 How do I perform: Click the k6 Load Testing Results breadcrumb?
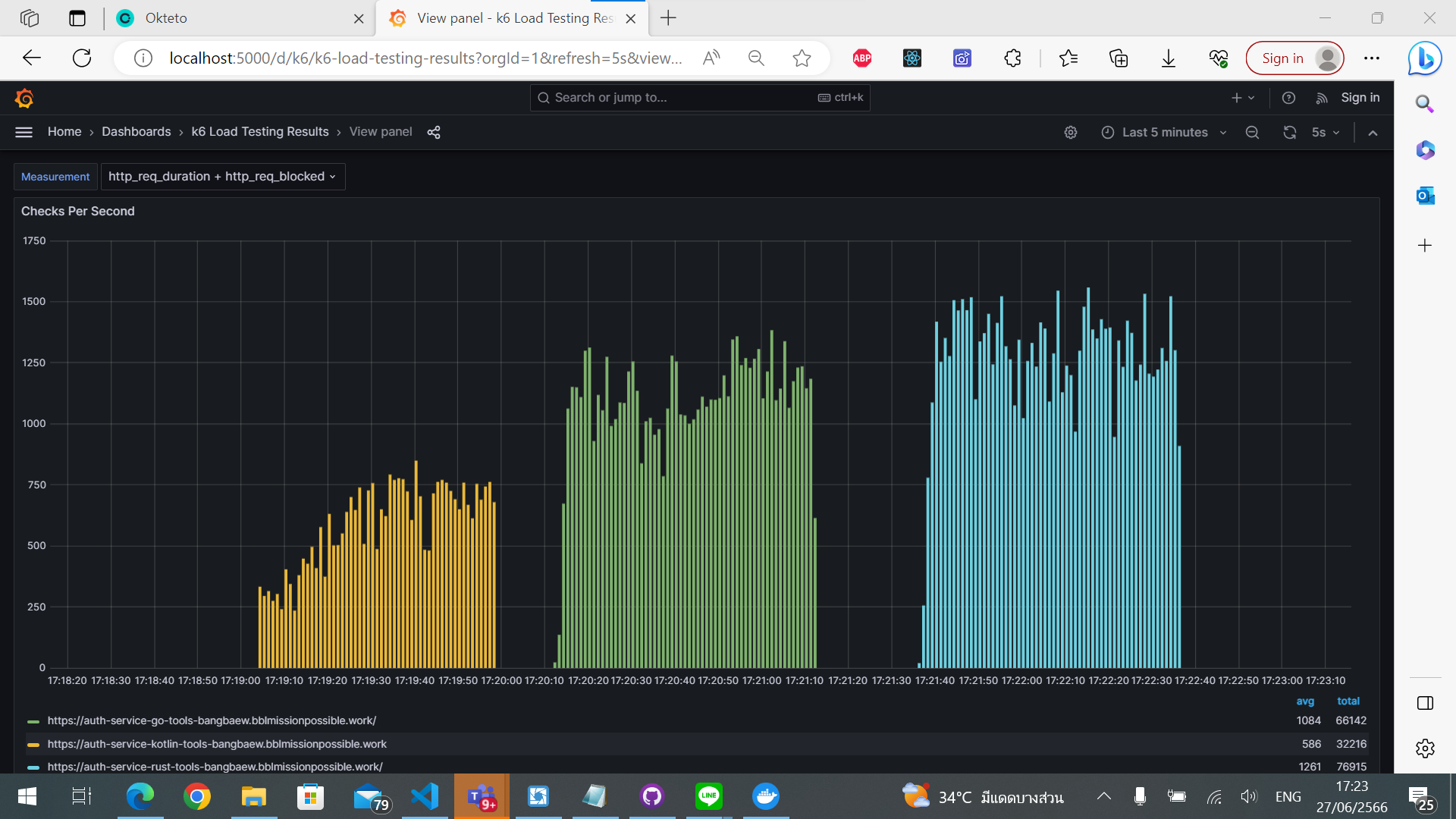pyautogui.click(x=260, y=132)
